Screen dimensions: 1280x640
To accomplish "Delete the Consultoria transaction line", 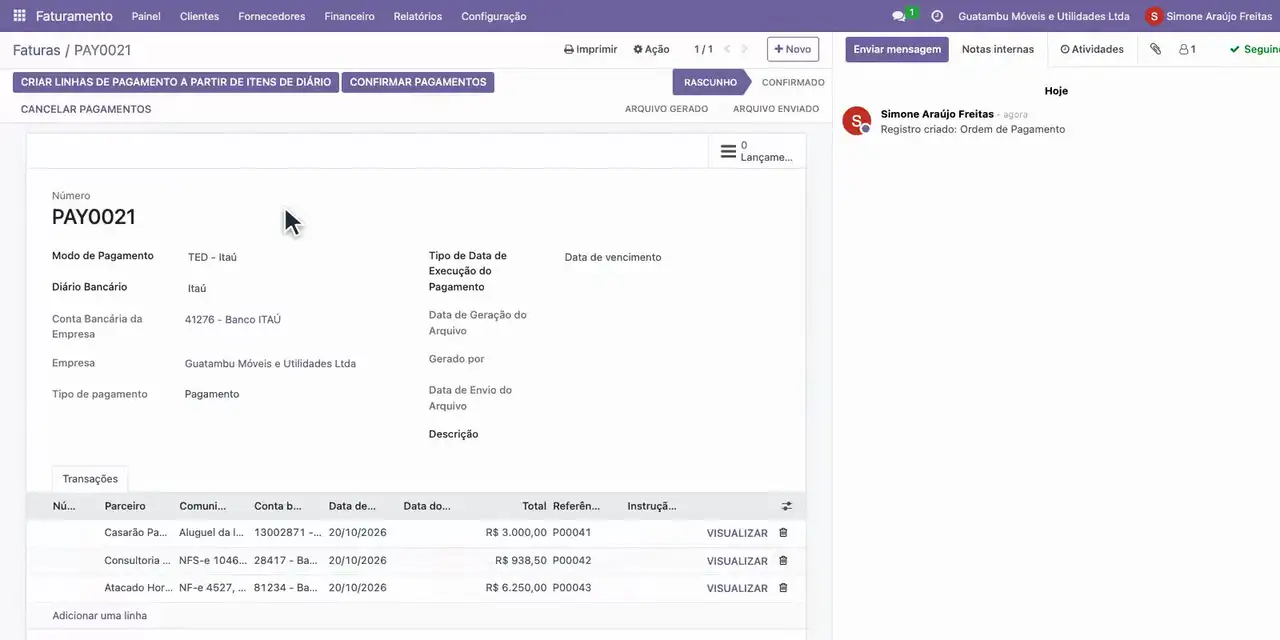I will click(783, 561).
